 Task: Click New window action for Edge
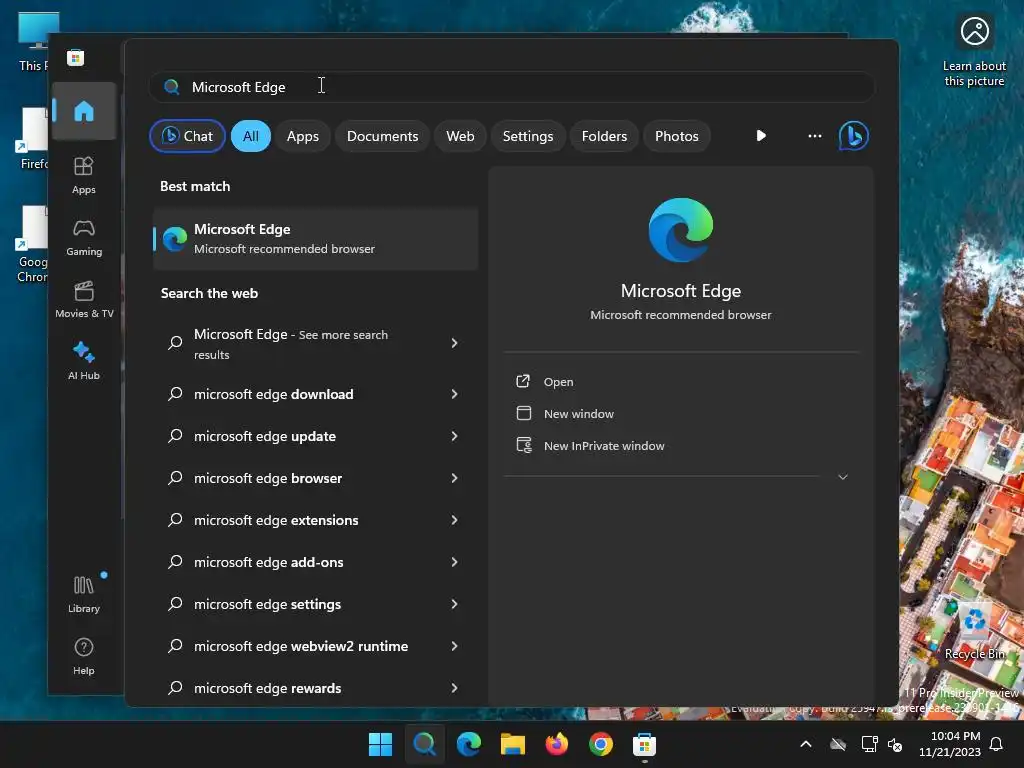pyautogui.click(x=579, y=413)
